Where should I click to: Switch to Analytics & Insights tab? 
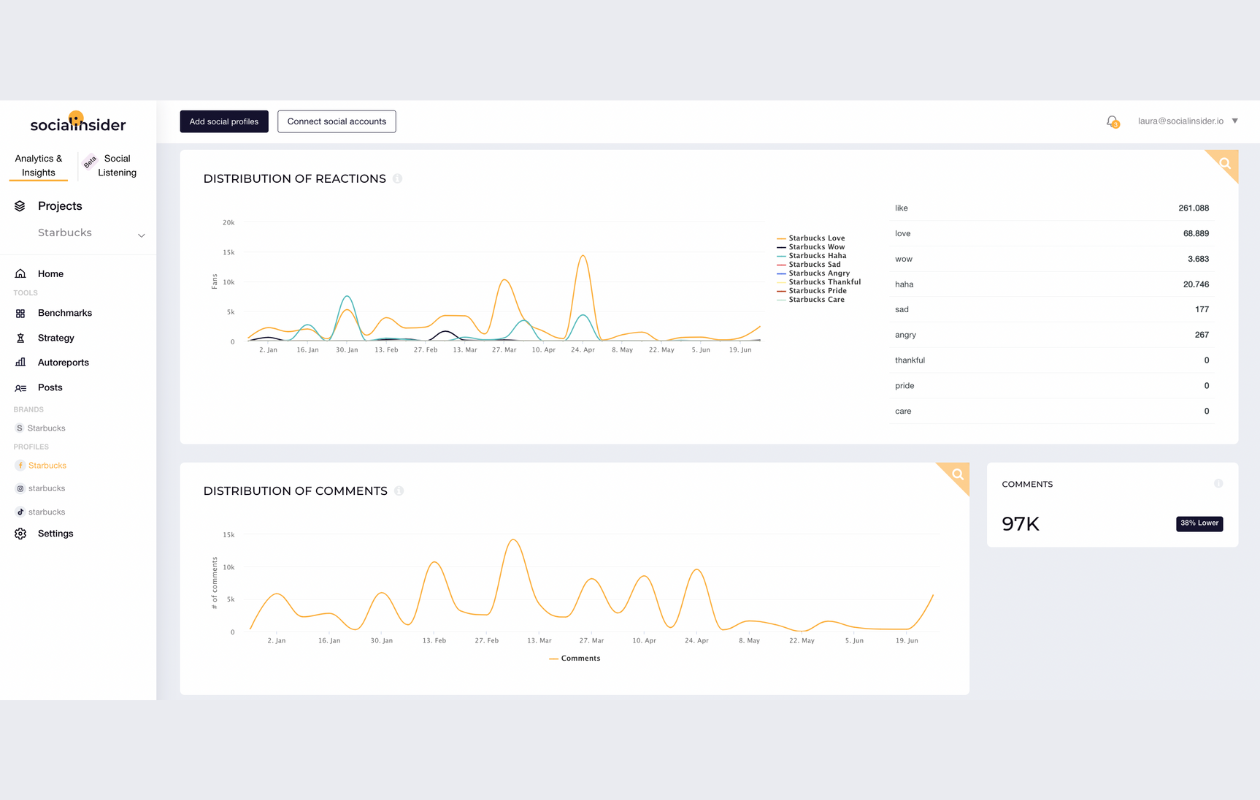pos(39,165)
